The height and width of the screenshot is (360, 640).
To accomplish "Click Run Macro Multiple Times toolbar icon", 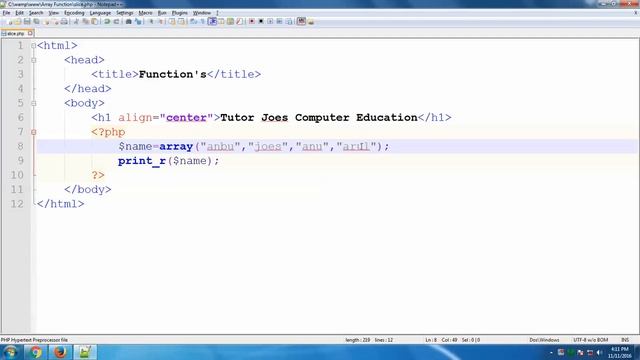I will coord(279,21).
